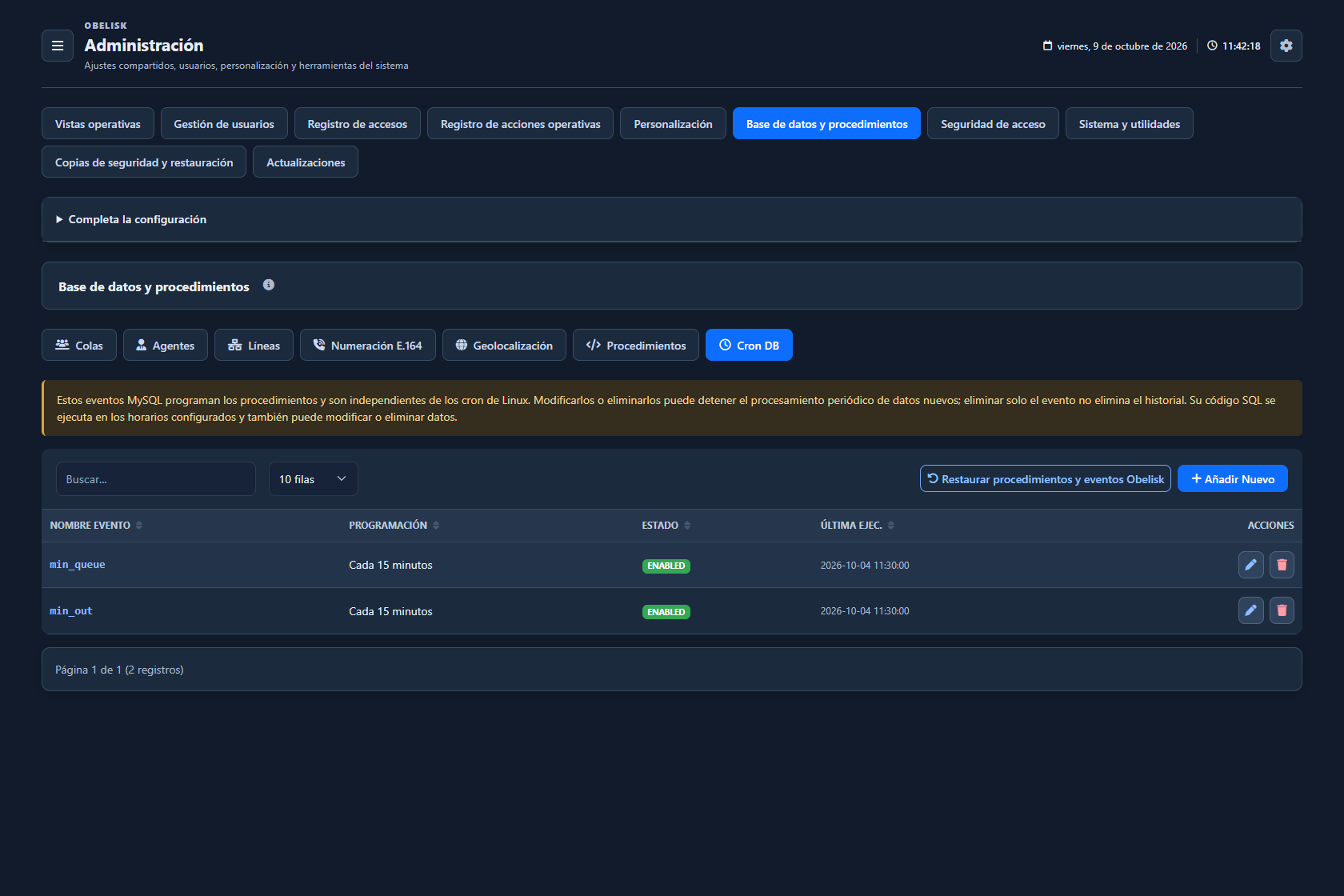Select the Cron DB sub-tab

749,346
